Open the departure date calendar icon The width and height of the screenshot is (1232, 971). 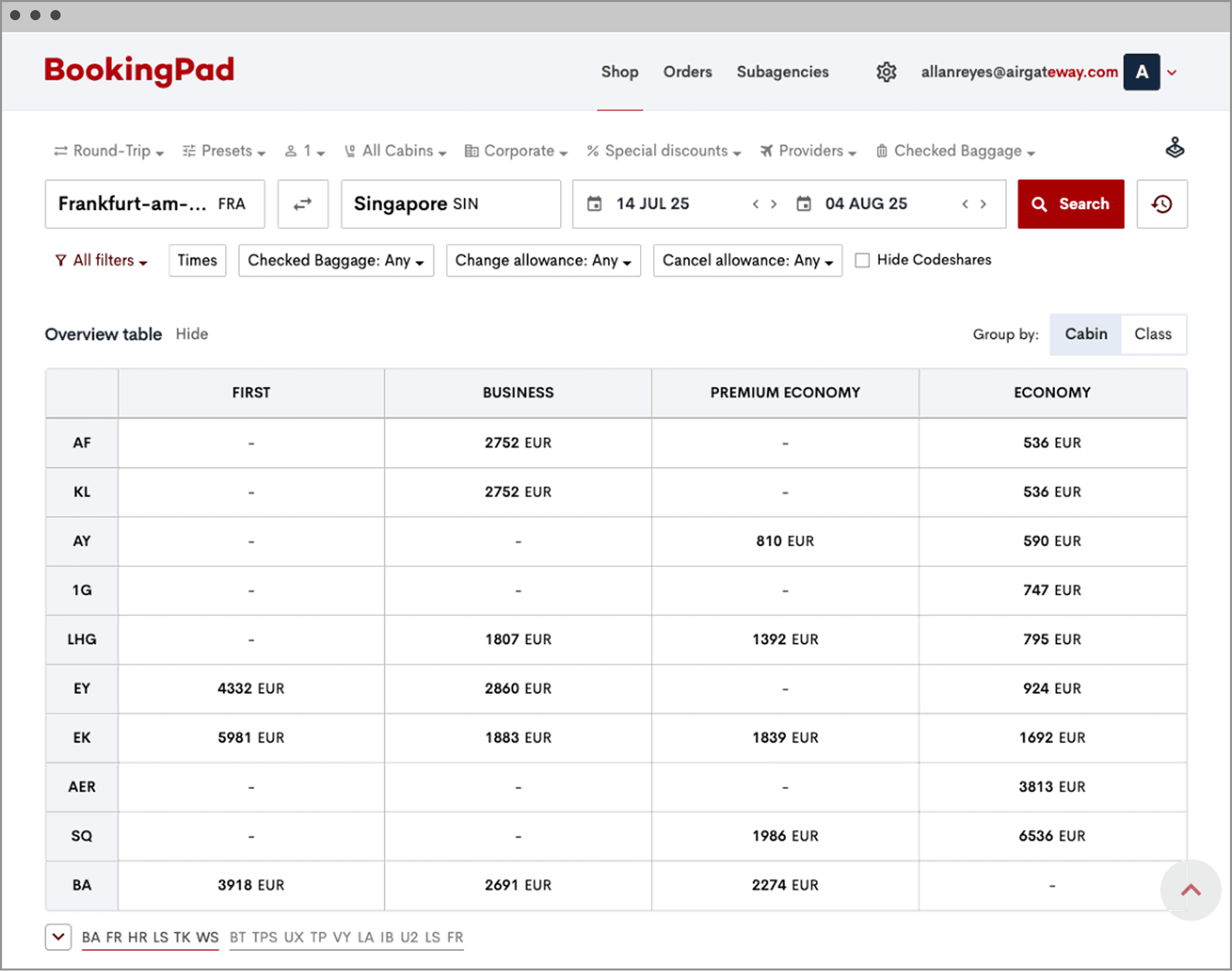[x=594, y=203]
